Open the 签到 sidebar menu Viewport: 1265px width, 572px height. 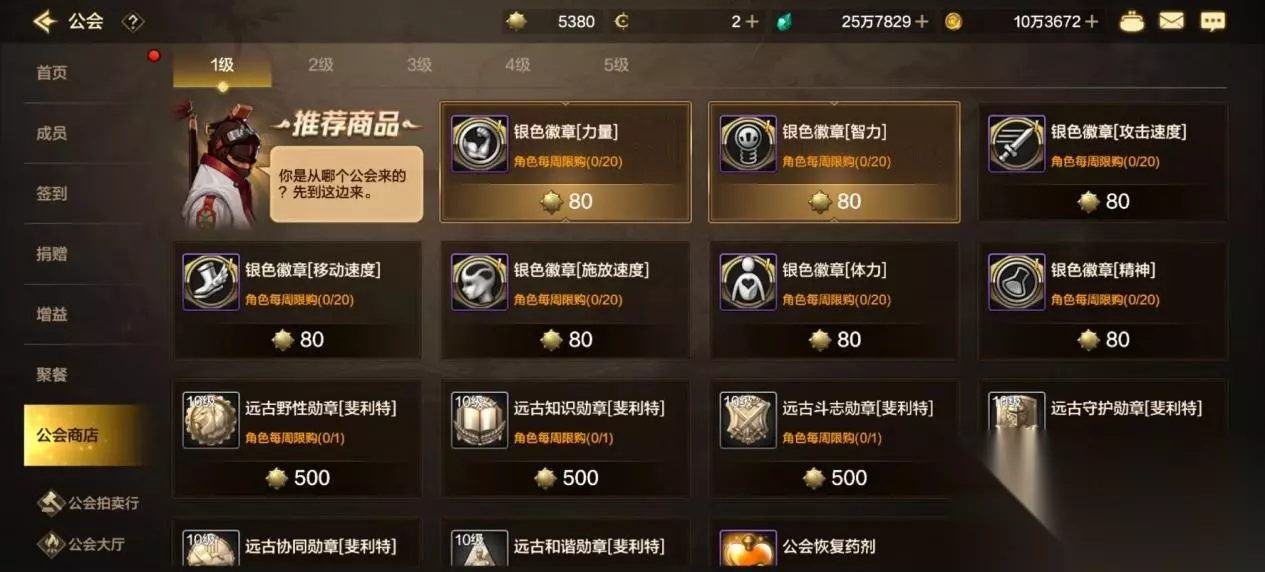[x=52, y=193]
